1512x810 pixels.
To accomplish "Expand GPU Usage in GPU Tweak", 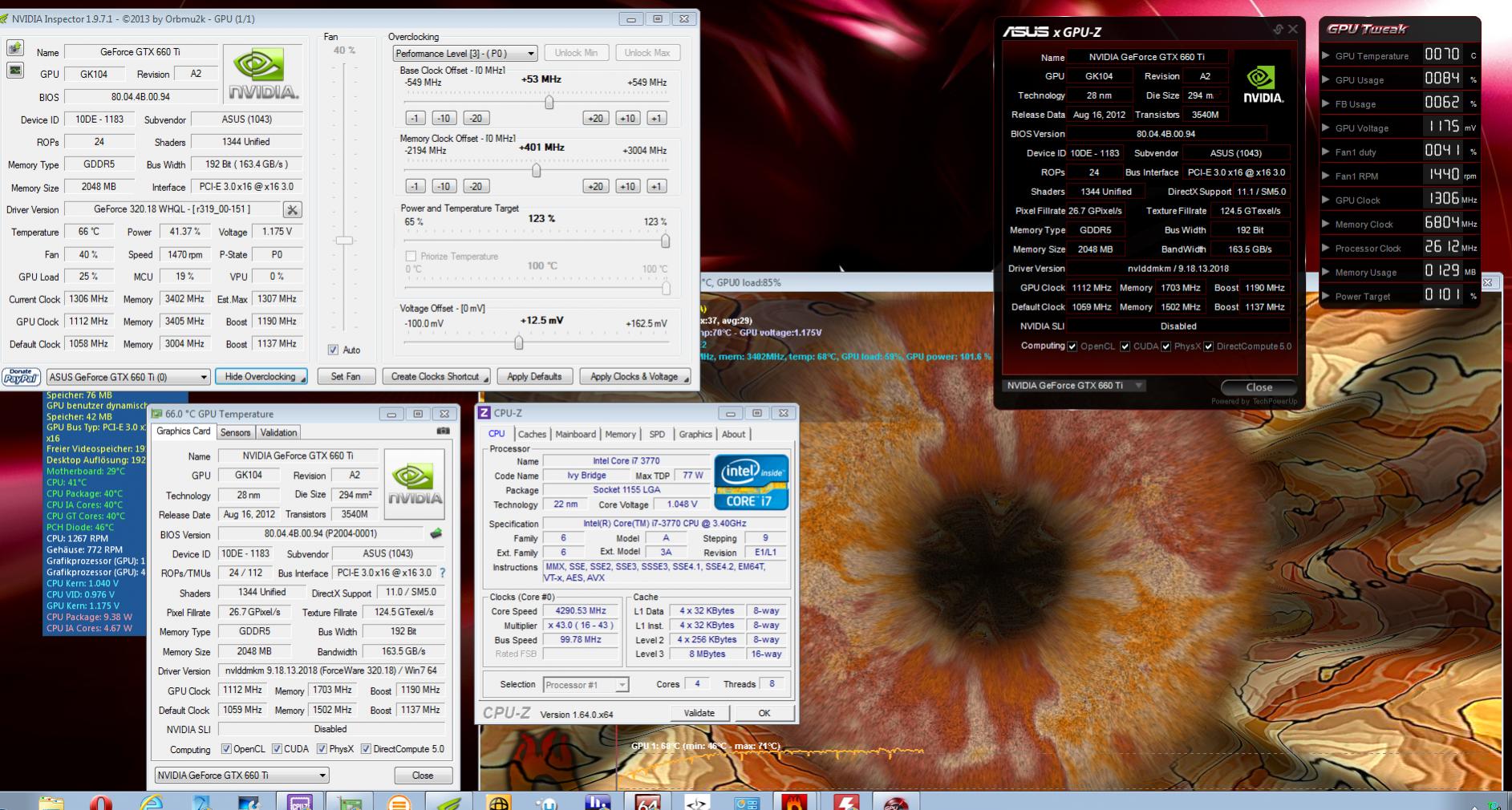I will point(1325,80).
